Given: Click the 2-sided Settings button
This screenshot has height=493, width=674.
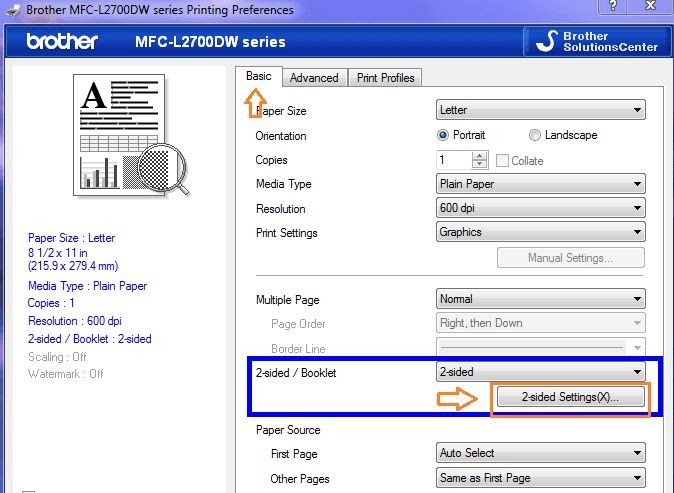Looking at the screenshot, I should click(571, 397).
